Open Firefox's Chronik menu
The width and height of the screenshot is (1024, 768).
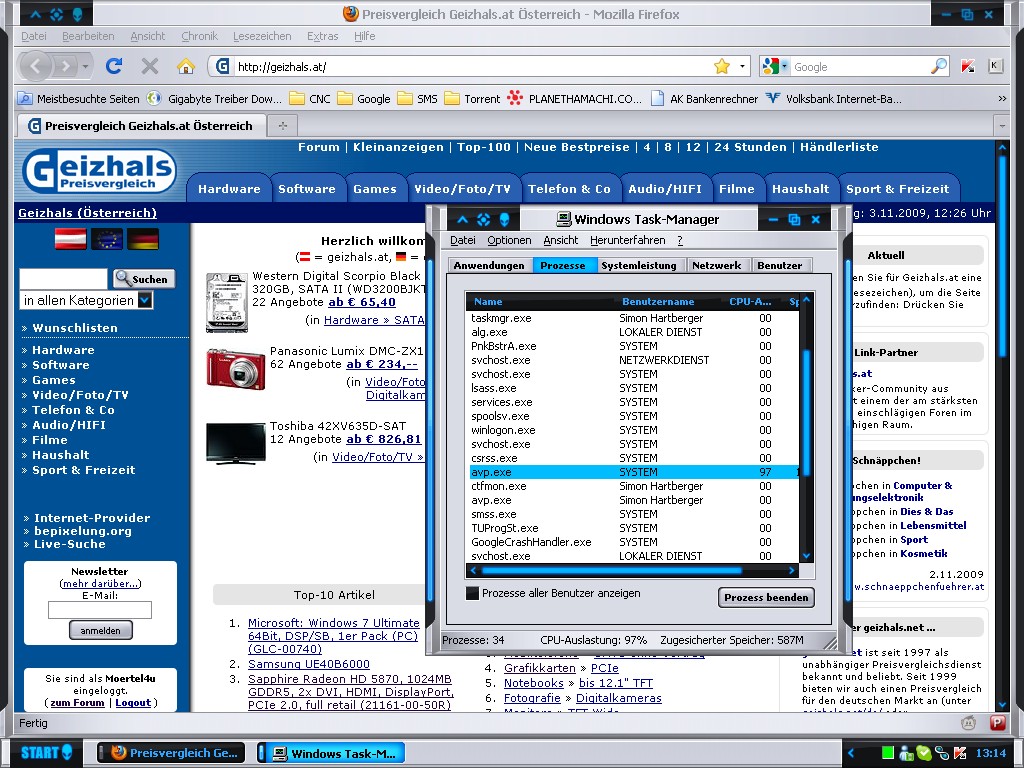point(199,36)
